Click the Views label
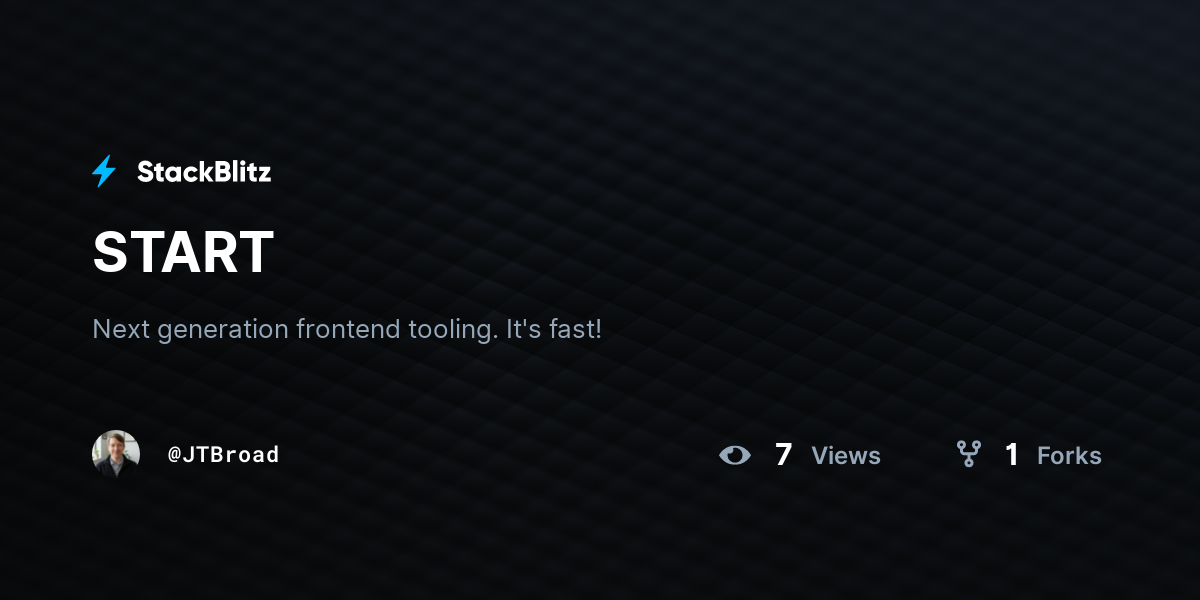 coord(846,456)
